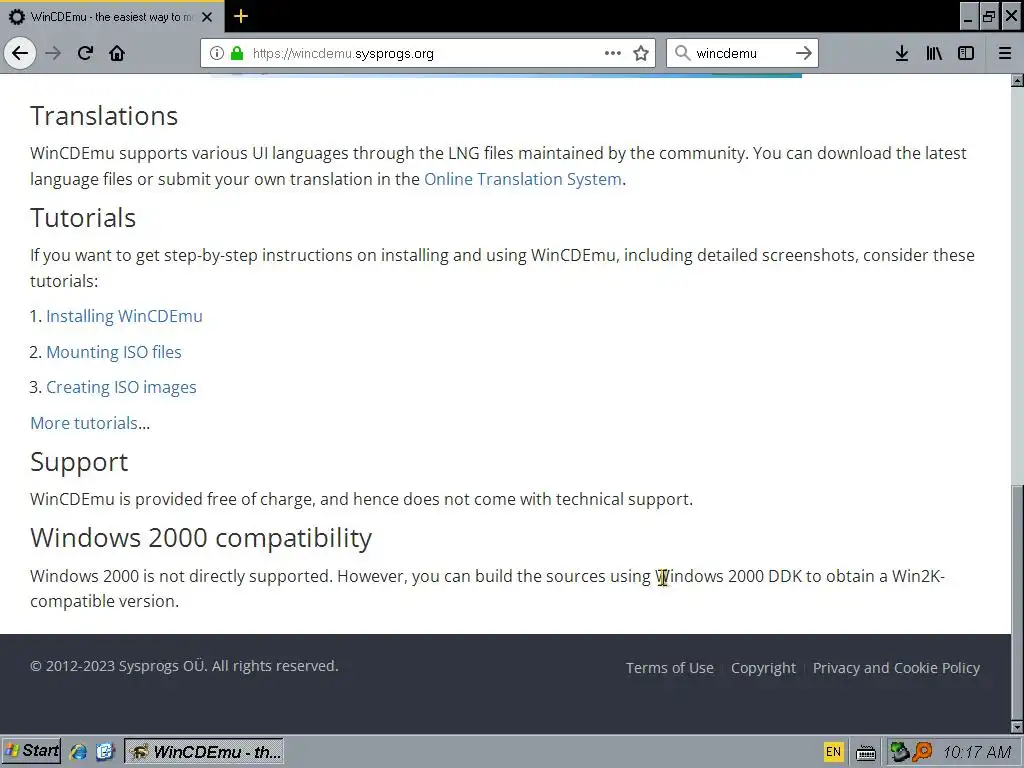Click the second quick launch icon
The image size is (1024, 768).
pos(105,752)
